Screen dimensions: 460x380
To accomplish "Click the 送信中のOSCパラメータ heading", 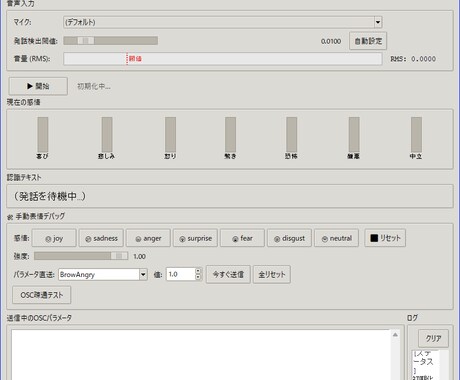I will tap(39, 318).
